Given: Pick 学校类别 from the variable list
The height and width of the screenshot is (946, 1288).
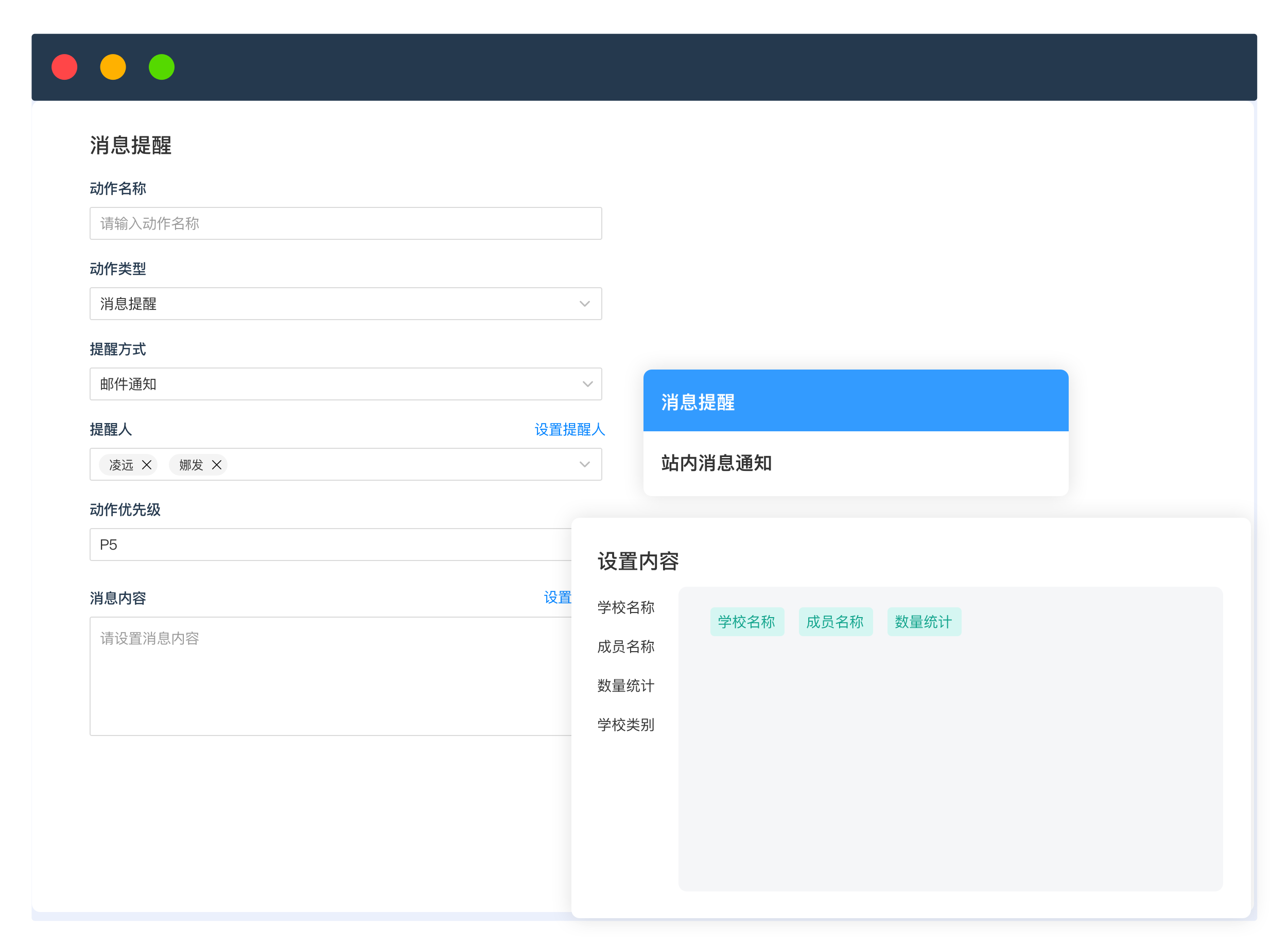Looking at the screenshot, I should click(x=625, y=725).
